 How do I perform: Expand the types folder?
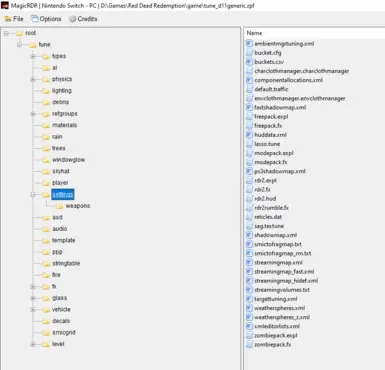coord(33,56)
